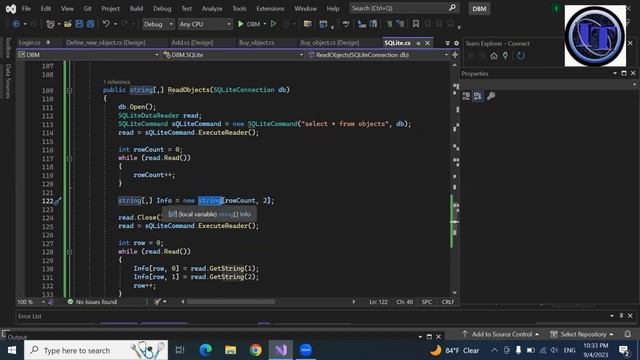This screenshot has width=640, height=360.
Task: Open the DBM.SQLite class dropdown
Action: (233, 55)
